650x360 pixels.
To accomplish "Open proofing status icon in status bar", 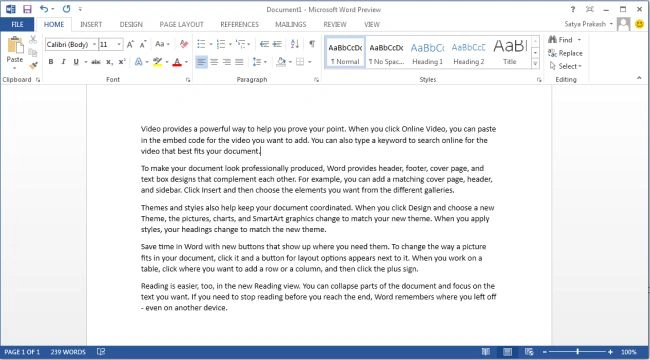I will pos(101,352).
